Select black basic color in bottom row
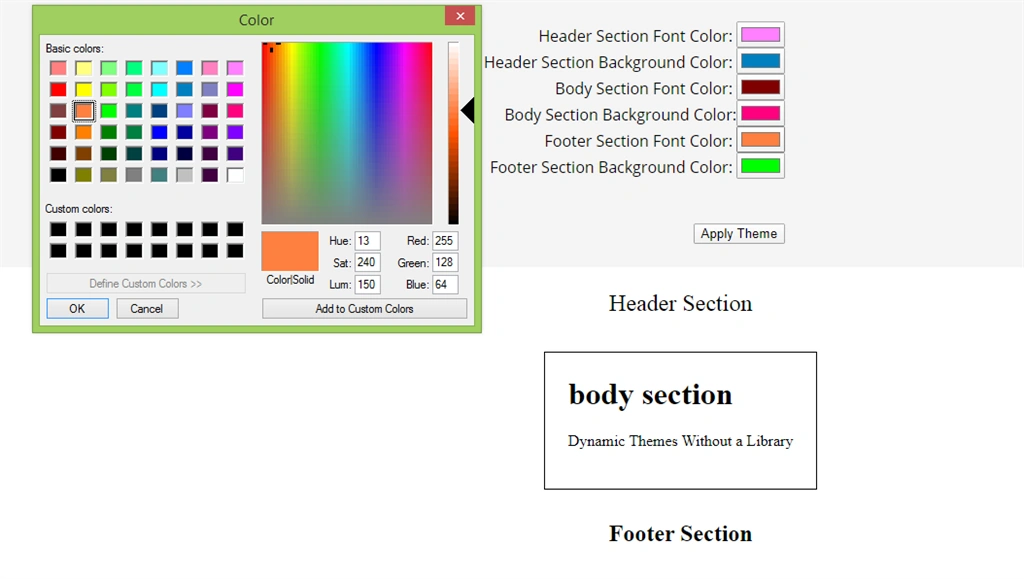 [58, 175]
